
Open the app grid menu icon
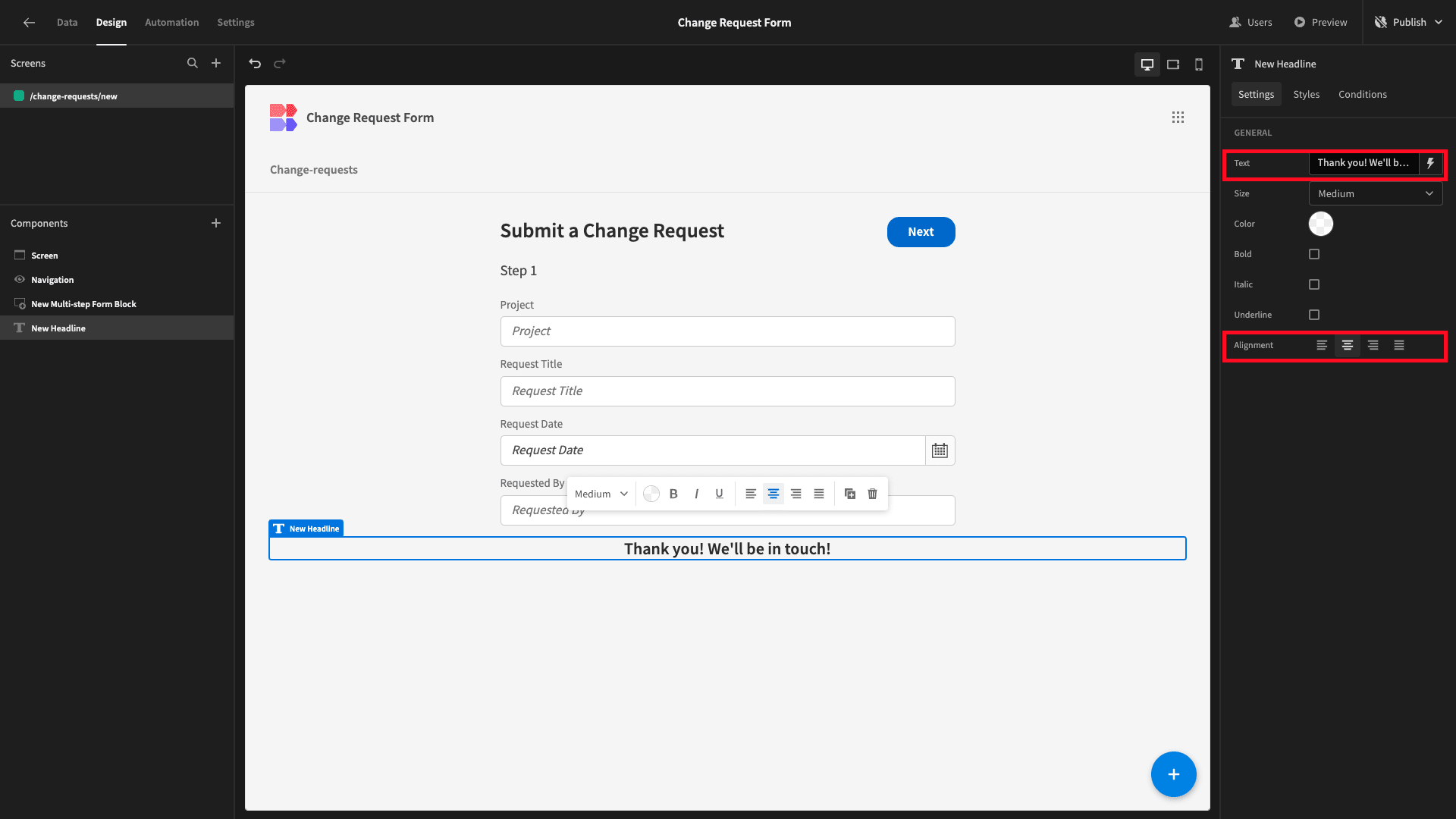click(1178, 118)
